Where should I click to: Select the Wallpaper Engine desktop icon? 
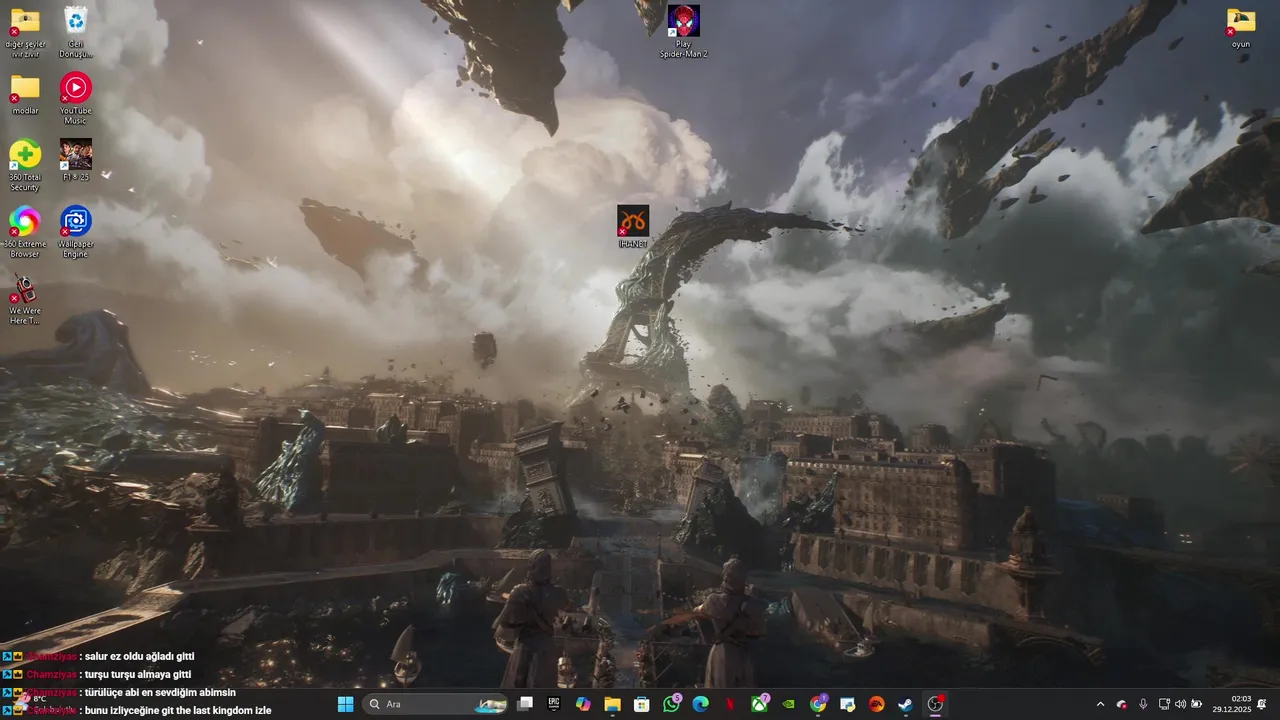75,232
